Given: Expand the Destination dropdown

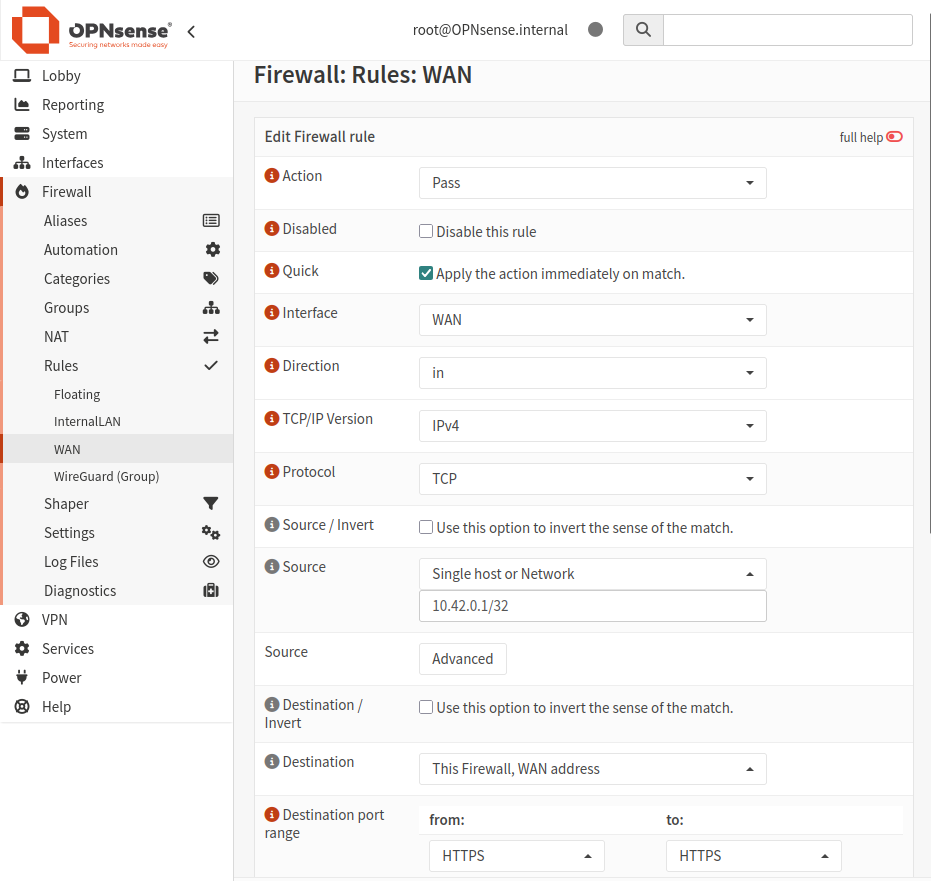Looking at the screenshot, I should click(x=592, y=769).
